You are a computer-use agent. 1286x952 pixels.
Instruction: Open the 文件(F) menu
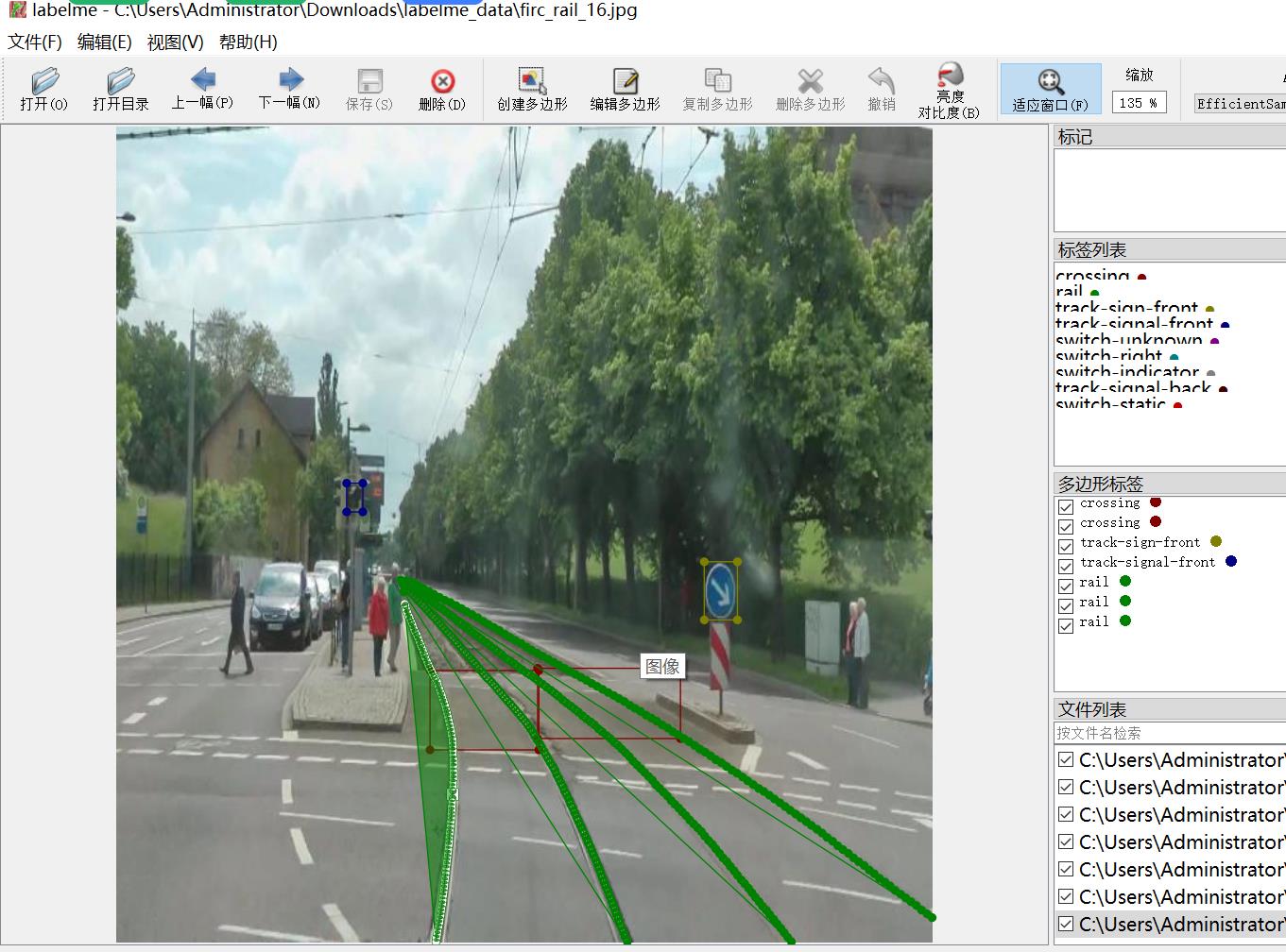35,42
